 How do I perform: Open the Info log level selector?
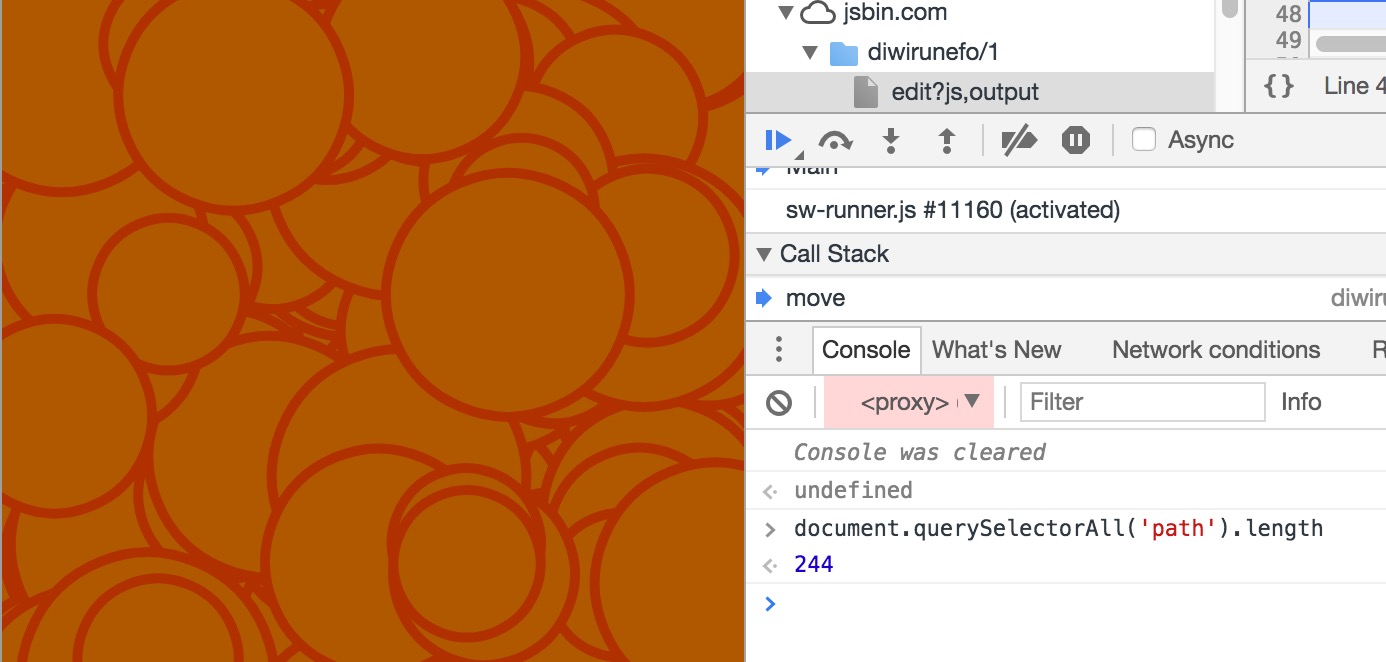coord(1301,402)
